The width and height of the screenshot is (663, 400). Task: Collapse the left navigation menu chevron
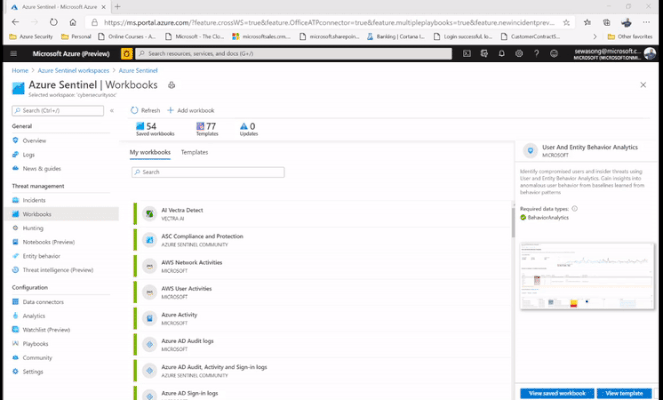pyautogui.click(x=112, y=111)
